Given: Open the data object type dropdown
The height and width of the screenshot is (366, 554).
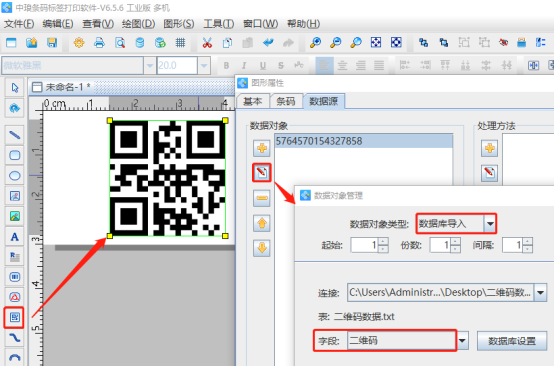Looking at the screenshot, I should pos(490,224).
